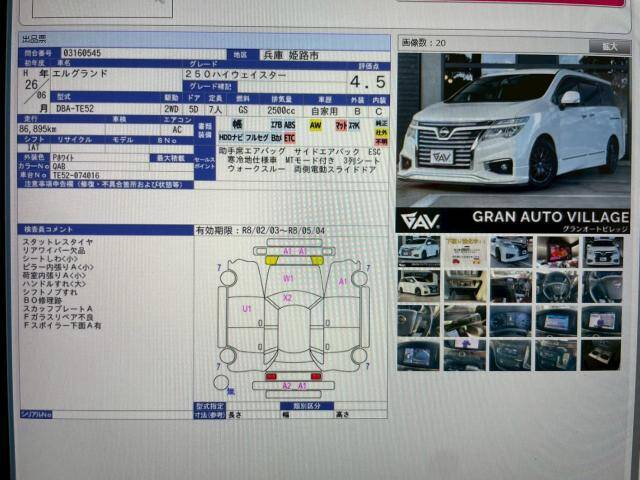Click the left yellow headlight marker
The width and height of the screenshot is (640, 480).
pyautogui.click(x=271, y=260)
